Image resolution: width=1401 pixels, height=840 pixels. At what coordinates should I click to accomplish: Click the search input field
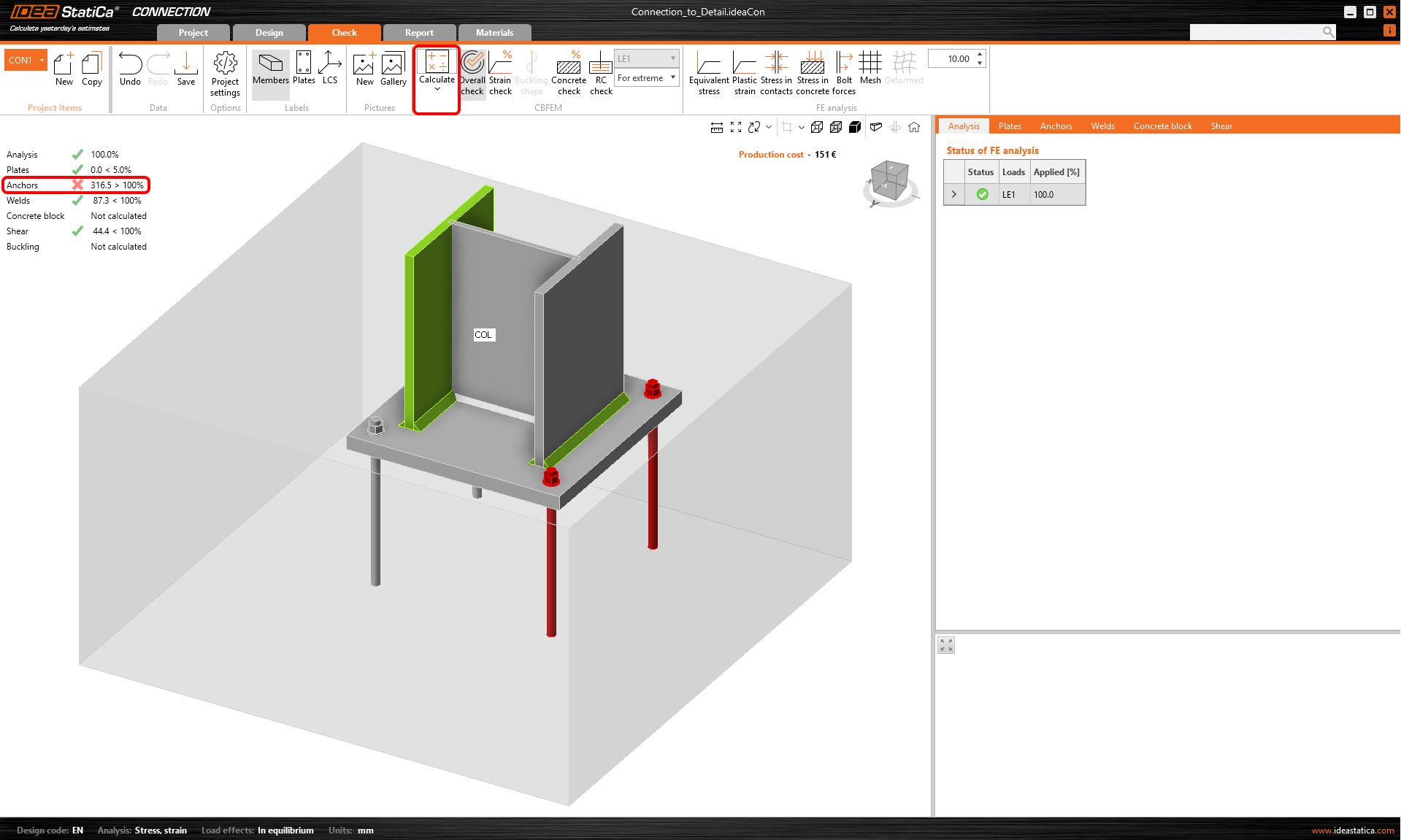(1256, 32)
